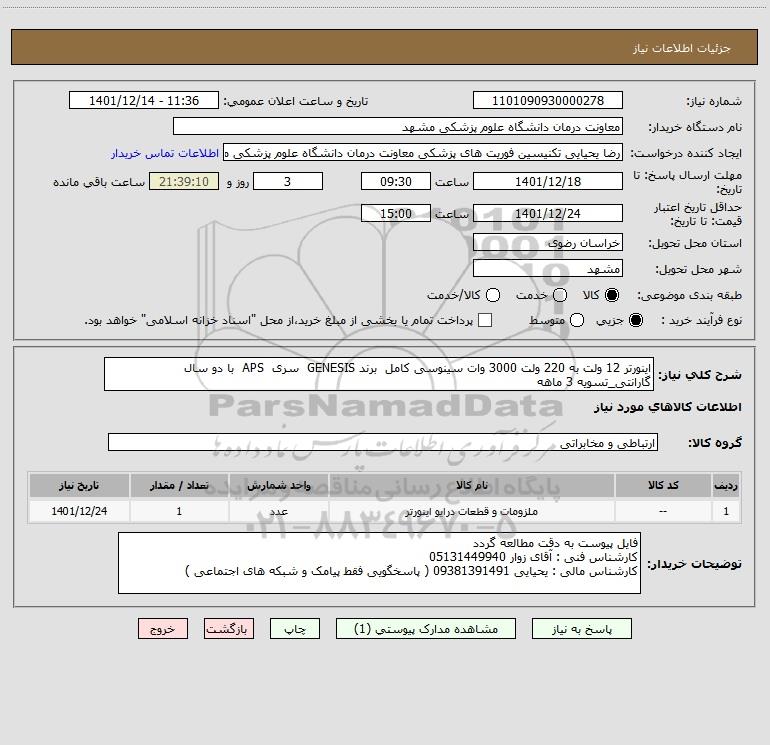Click the unit cell عدد
770x745 pixels.
click(278, 511)
